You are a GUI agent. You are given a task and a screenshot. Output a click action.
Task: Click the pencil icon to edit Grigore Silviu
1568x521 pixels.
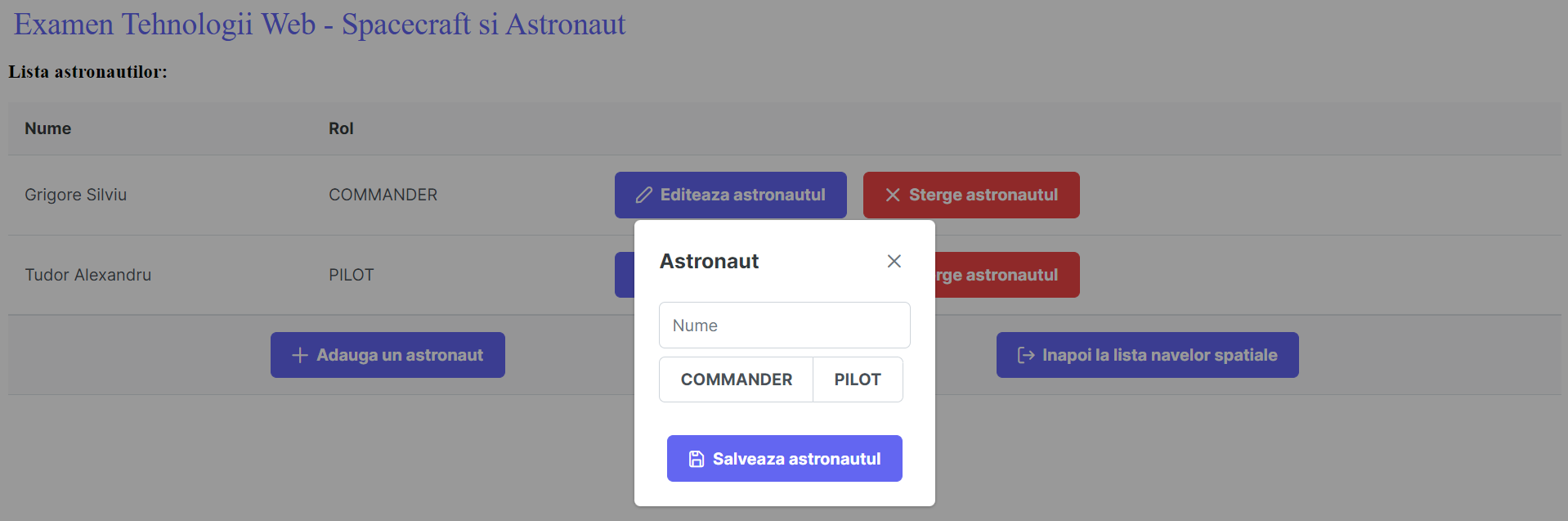pyautogui.click(x=643, y=195)
